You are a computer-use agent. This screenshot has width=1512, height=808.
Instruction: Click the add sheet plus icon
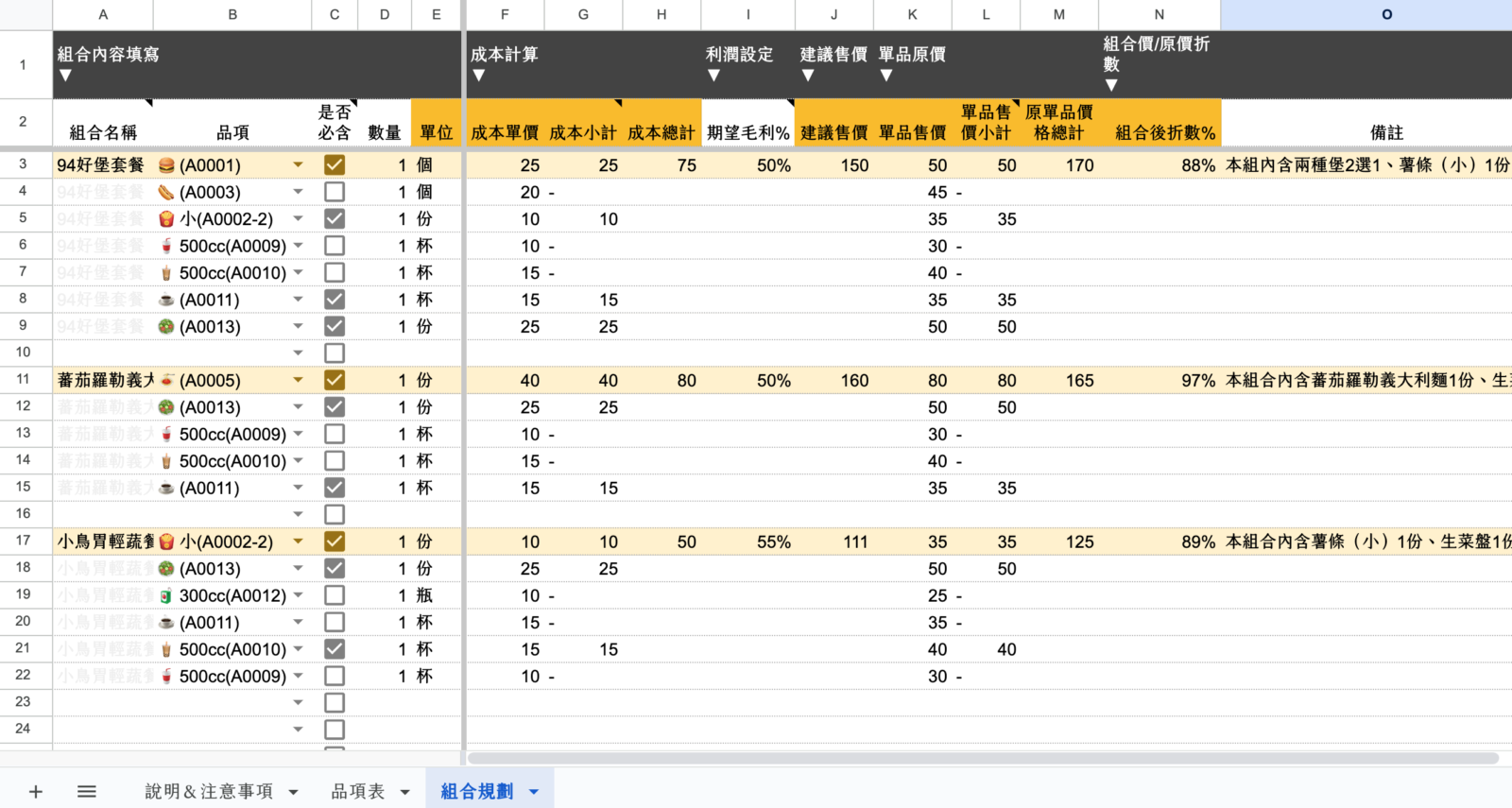click(36, 792)
